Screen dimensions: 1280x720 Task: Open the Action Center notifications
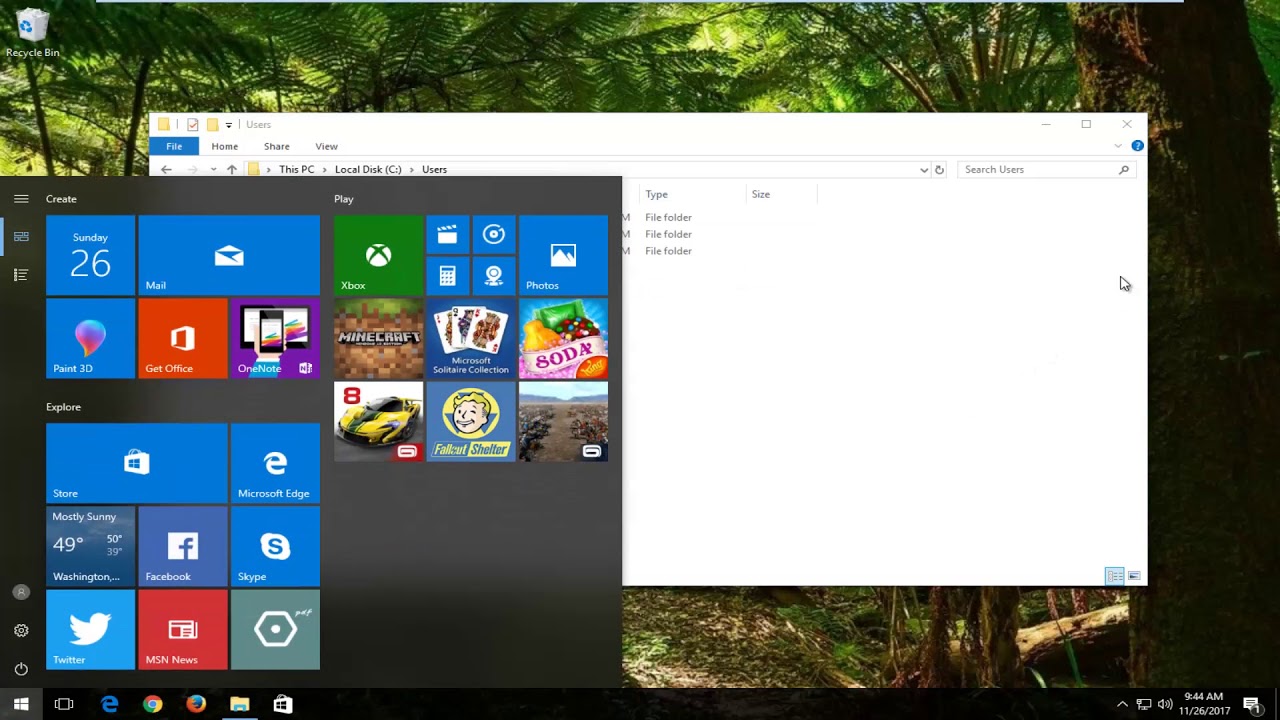pos(1251,705)
